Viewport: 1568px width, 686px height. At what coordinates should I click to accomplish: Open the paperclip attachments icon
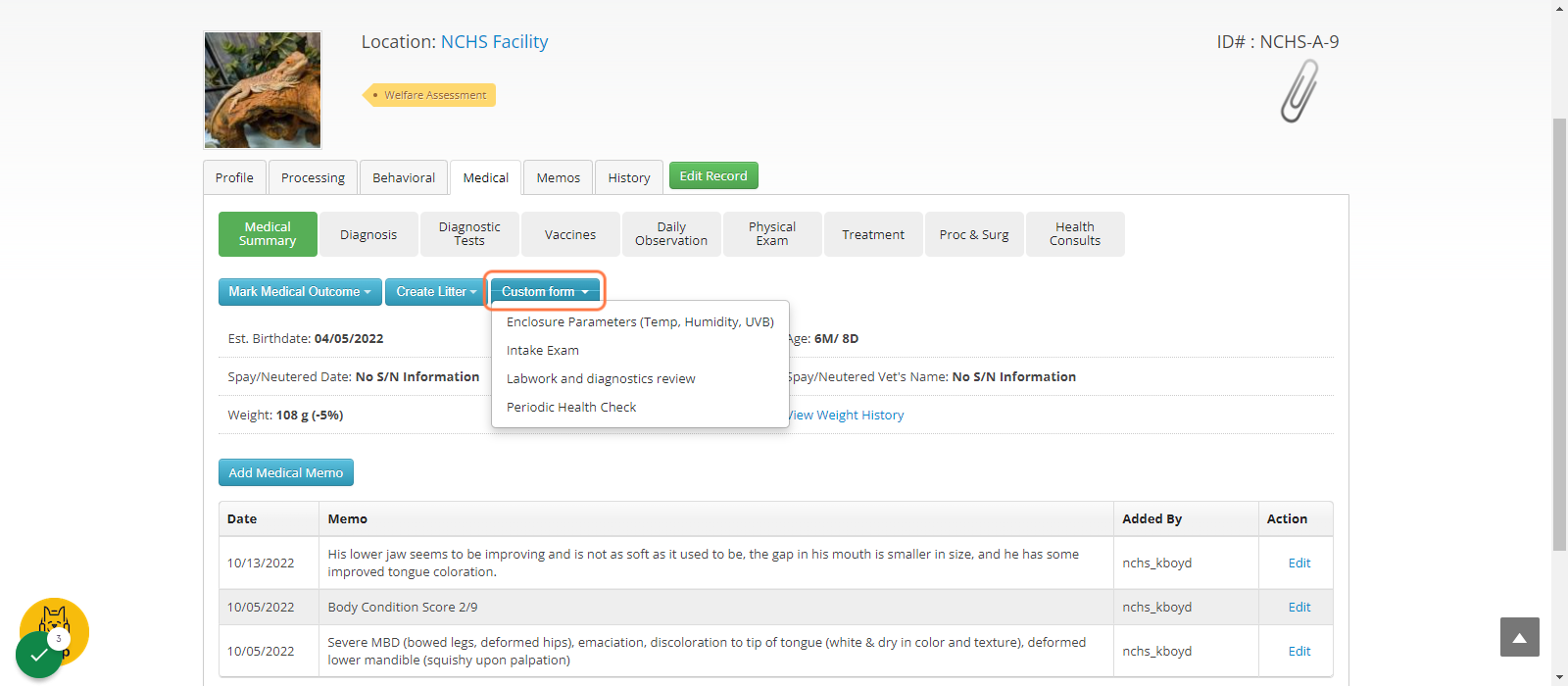click(1299, 91)
